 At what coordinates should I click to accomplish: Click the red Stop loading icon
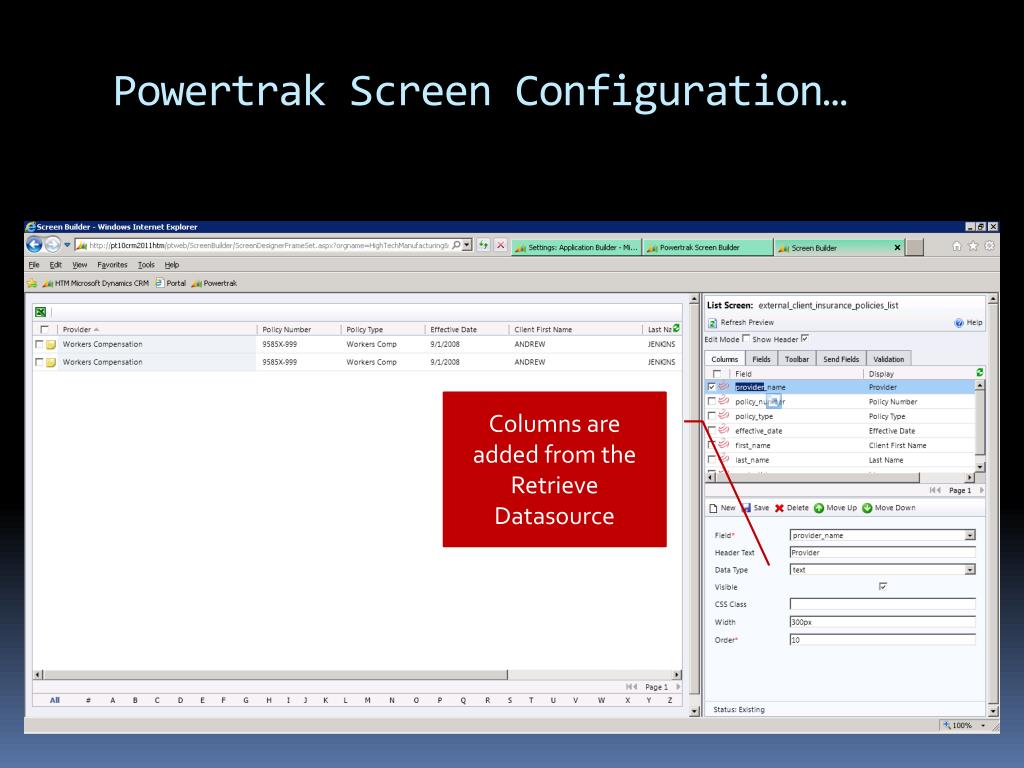(500, 245)
